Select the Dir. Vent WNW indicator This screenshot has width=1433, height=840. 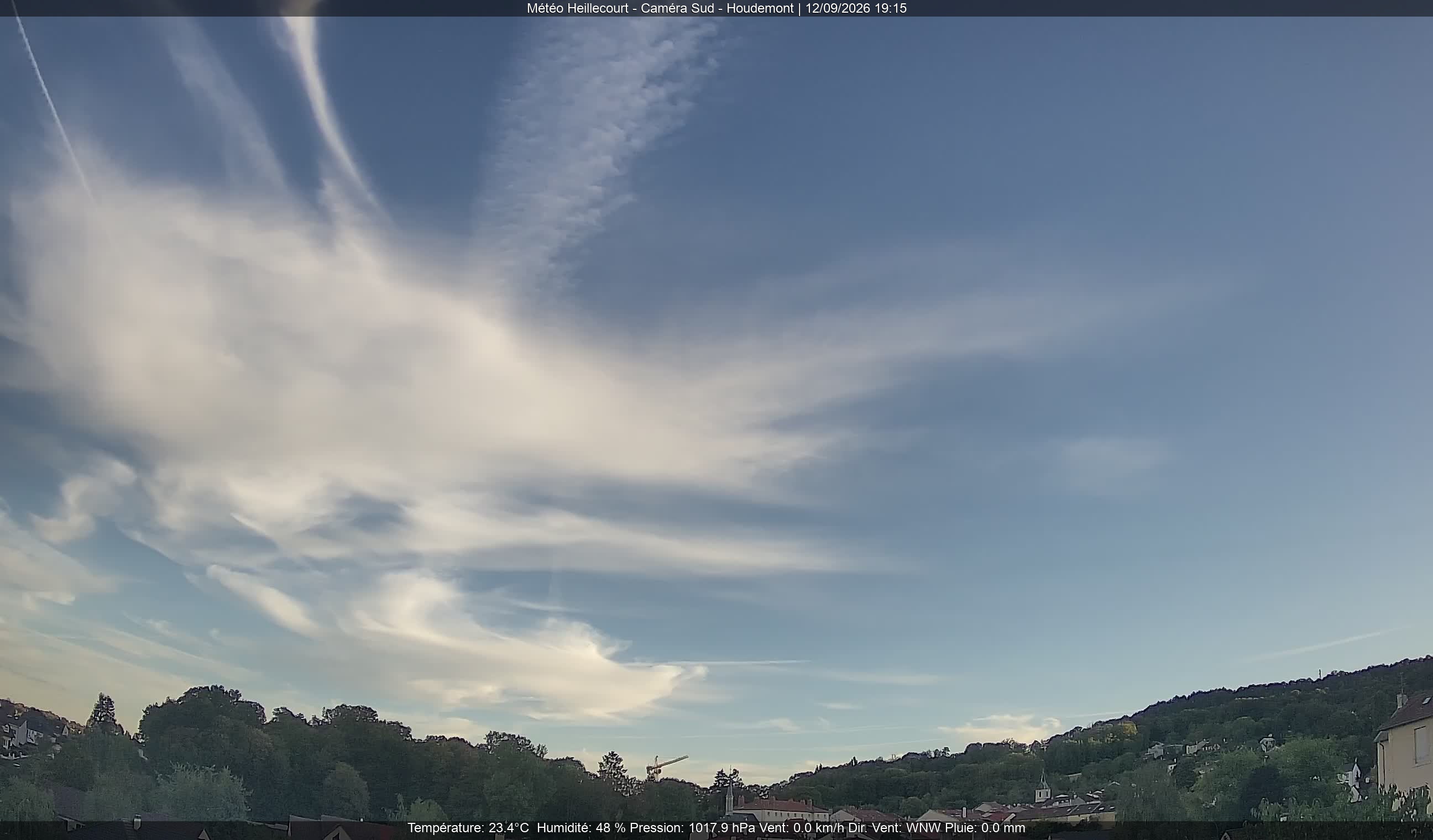point(895,828)
